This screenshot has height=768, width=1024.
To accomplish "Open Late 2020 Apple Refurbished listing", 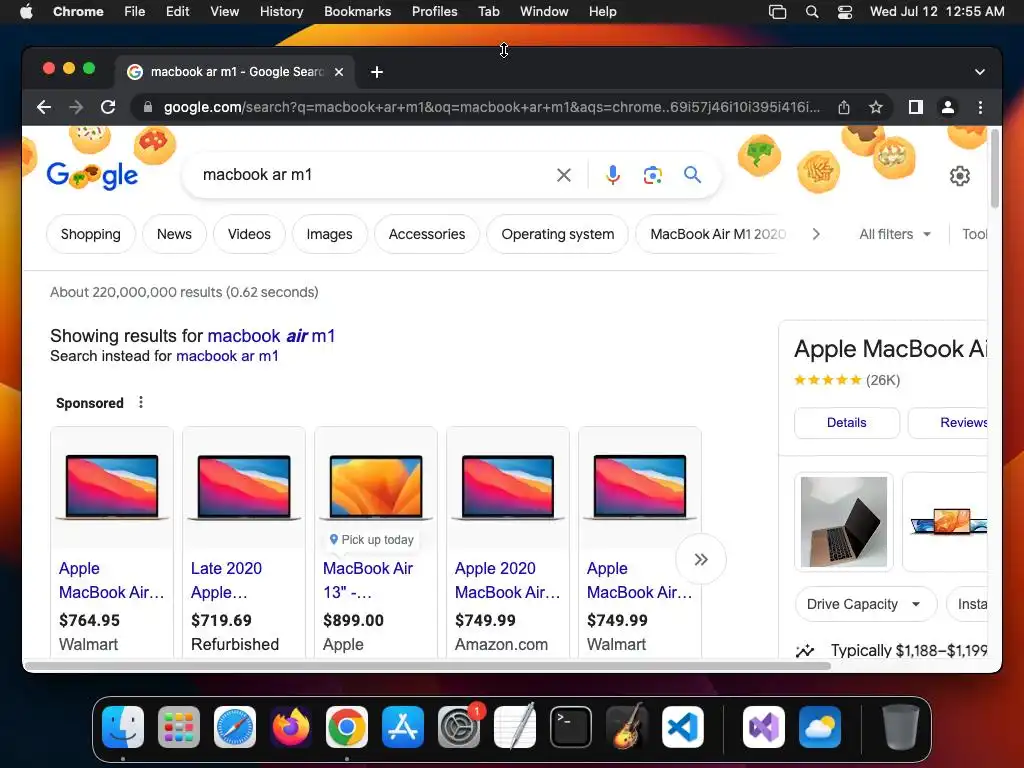I will point(244,542).
